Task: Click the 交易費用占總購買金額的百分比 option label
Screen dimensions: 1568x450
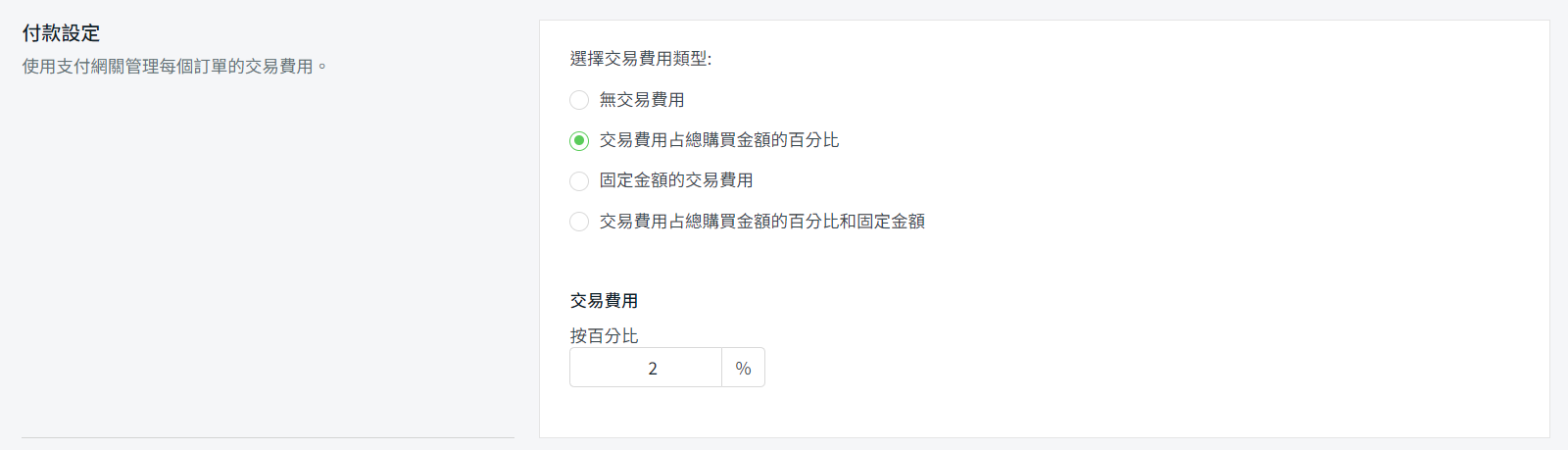Action: (x=719, y=140)
